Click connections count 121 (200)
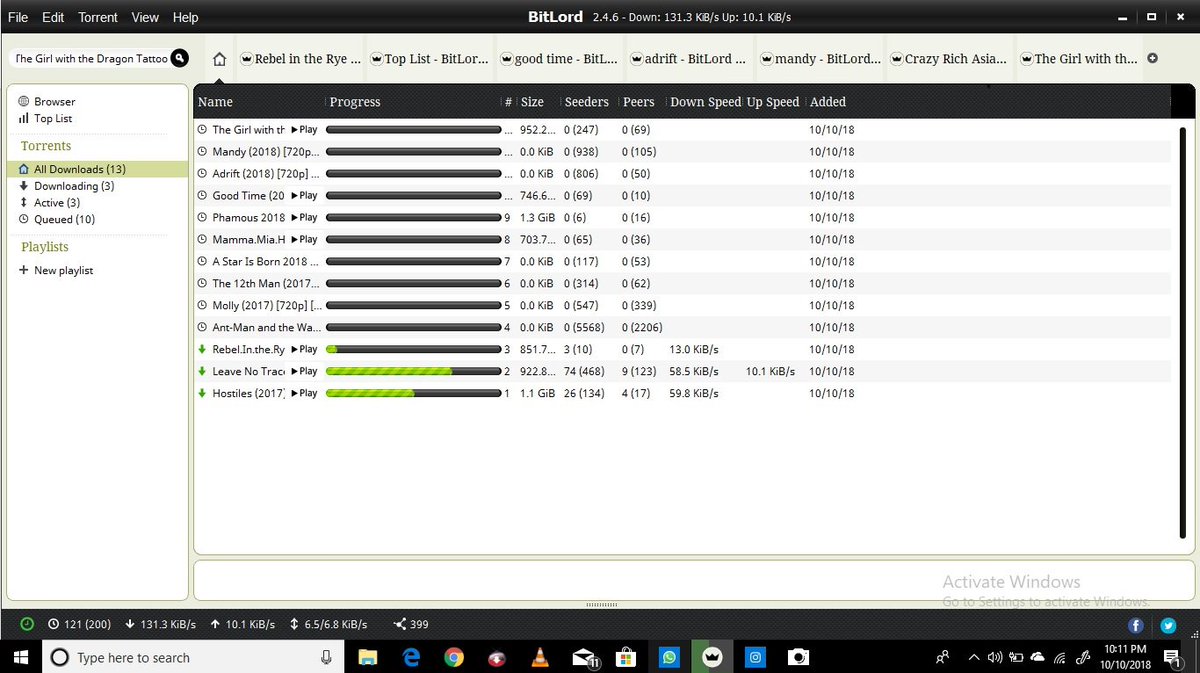This screenshot has height=673, width=1200. pyautogui.click(x=79, y=624)
